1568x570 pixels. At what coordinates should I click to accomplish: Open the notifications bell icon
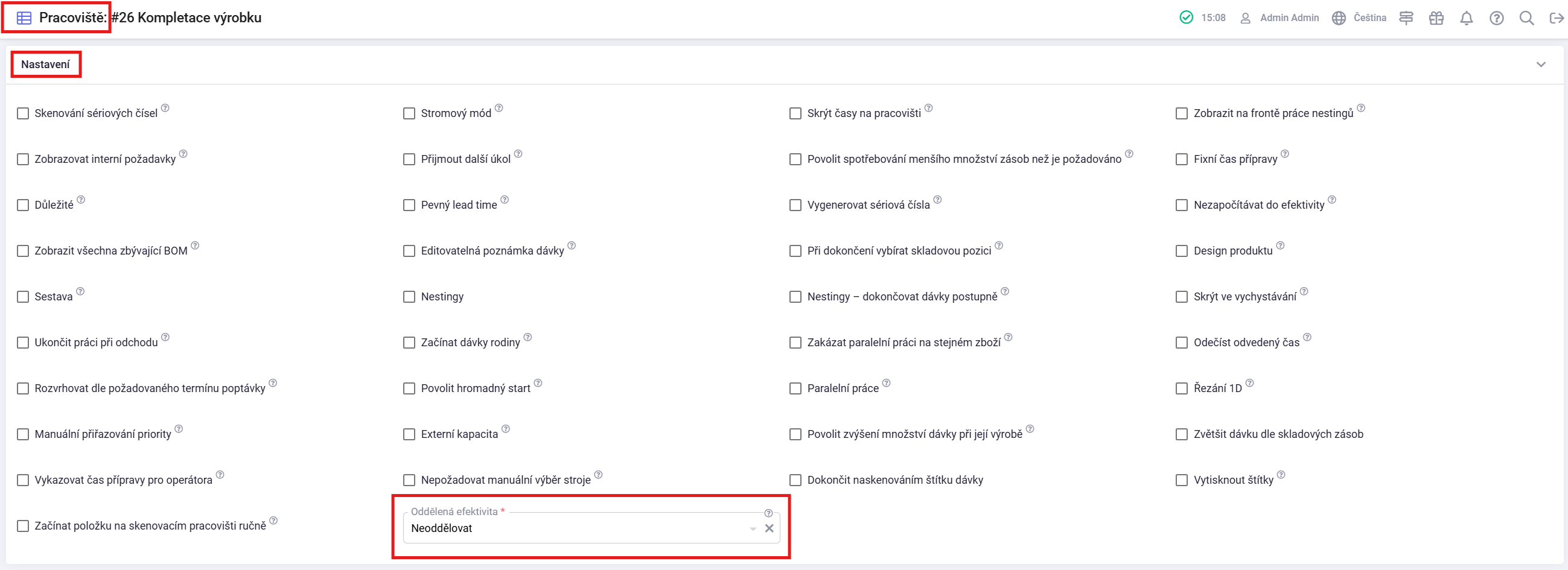pyautogui.click(x=1467, y=18)
